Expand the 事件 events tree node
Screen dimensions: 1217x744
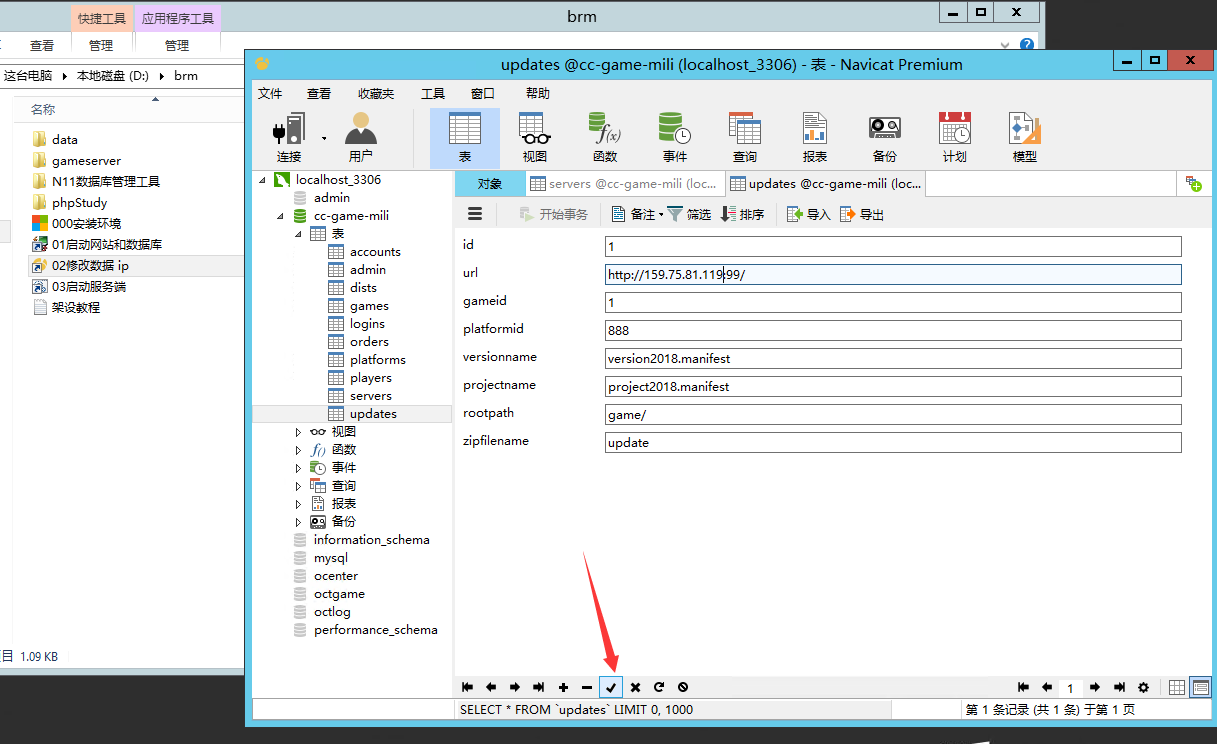tap(298, 468)
